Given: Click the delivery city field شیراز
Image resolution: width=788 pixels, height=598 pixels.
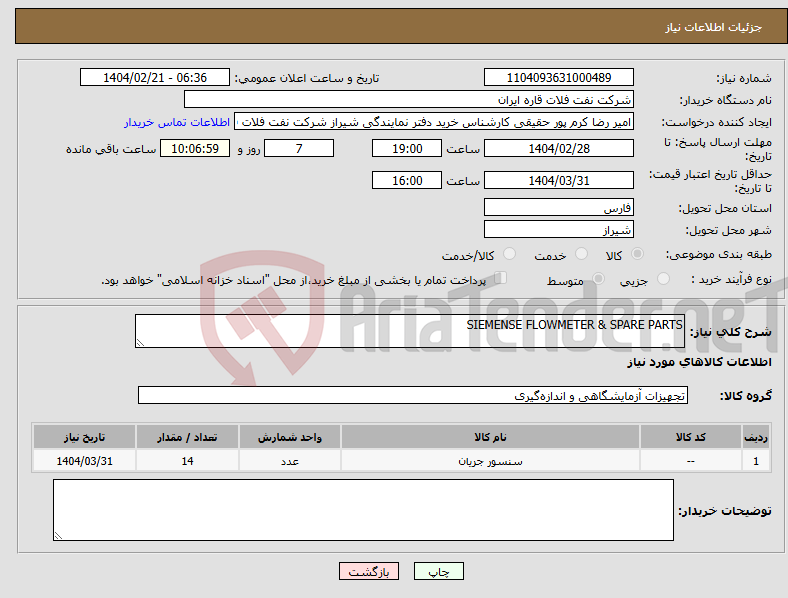Looking at the screenshot, I should coord(558,229).
